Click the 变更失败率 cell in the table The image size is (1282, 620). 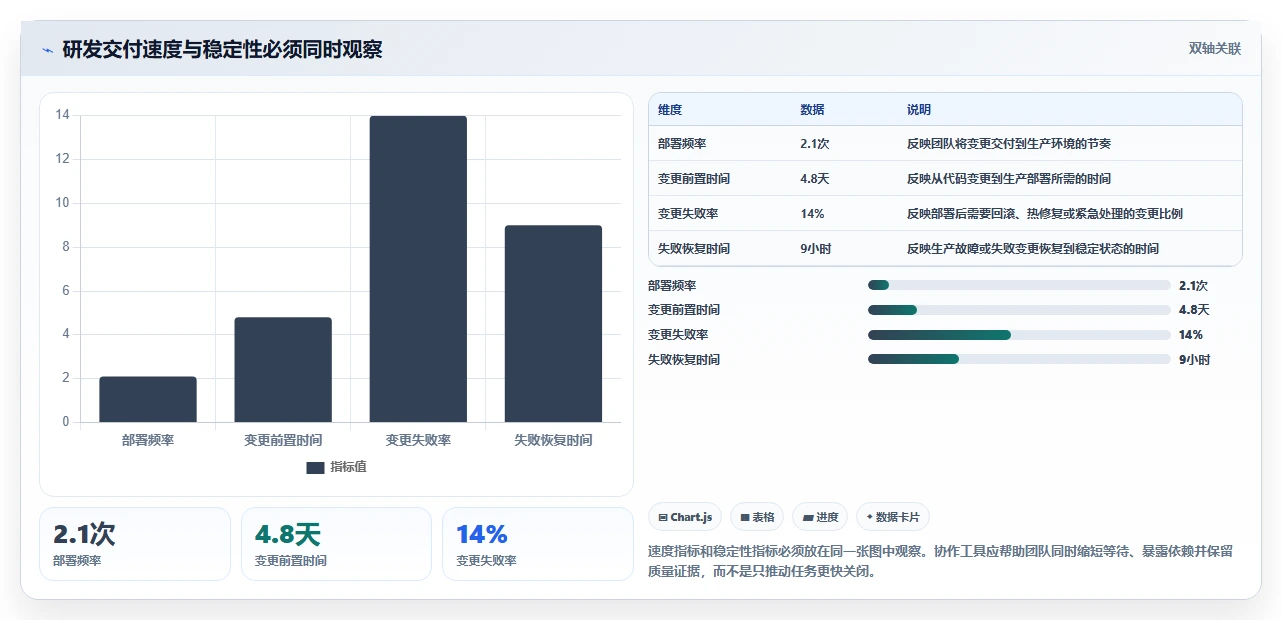[688, 214]
